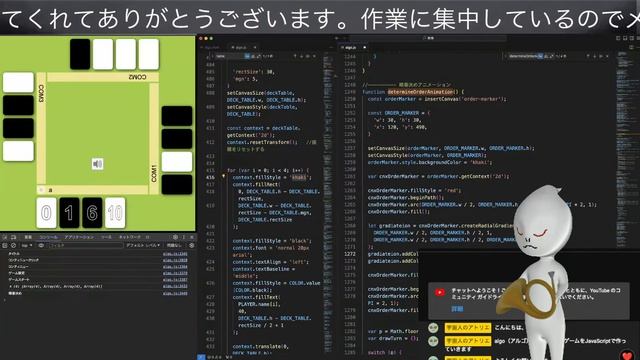Toggle regex in left find widget

click(x=258, y=56)
